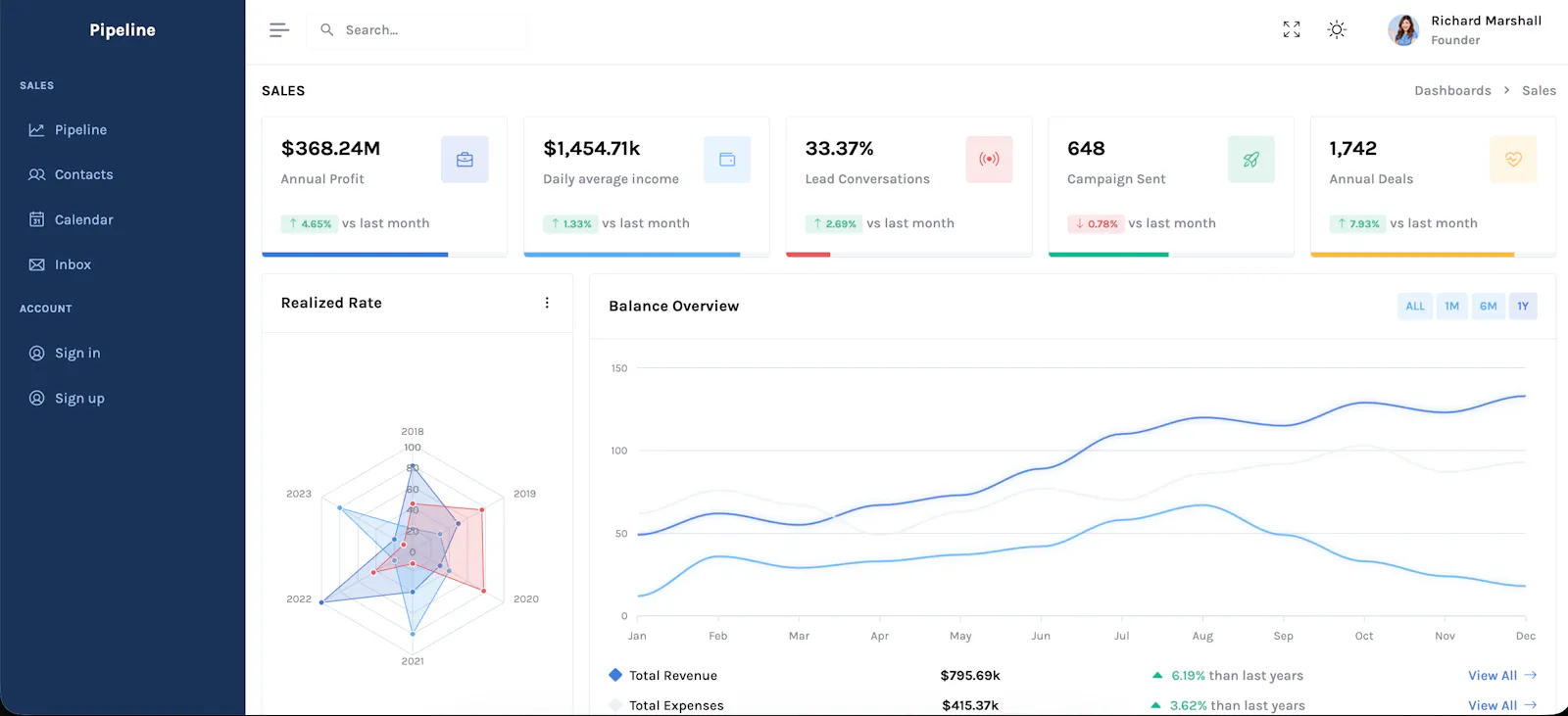The image size is (1568, 716).
Task: Click the Aug label on the chart x-axis
Action: [x=1202, y=637]
